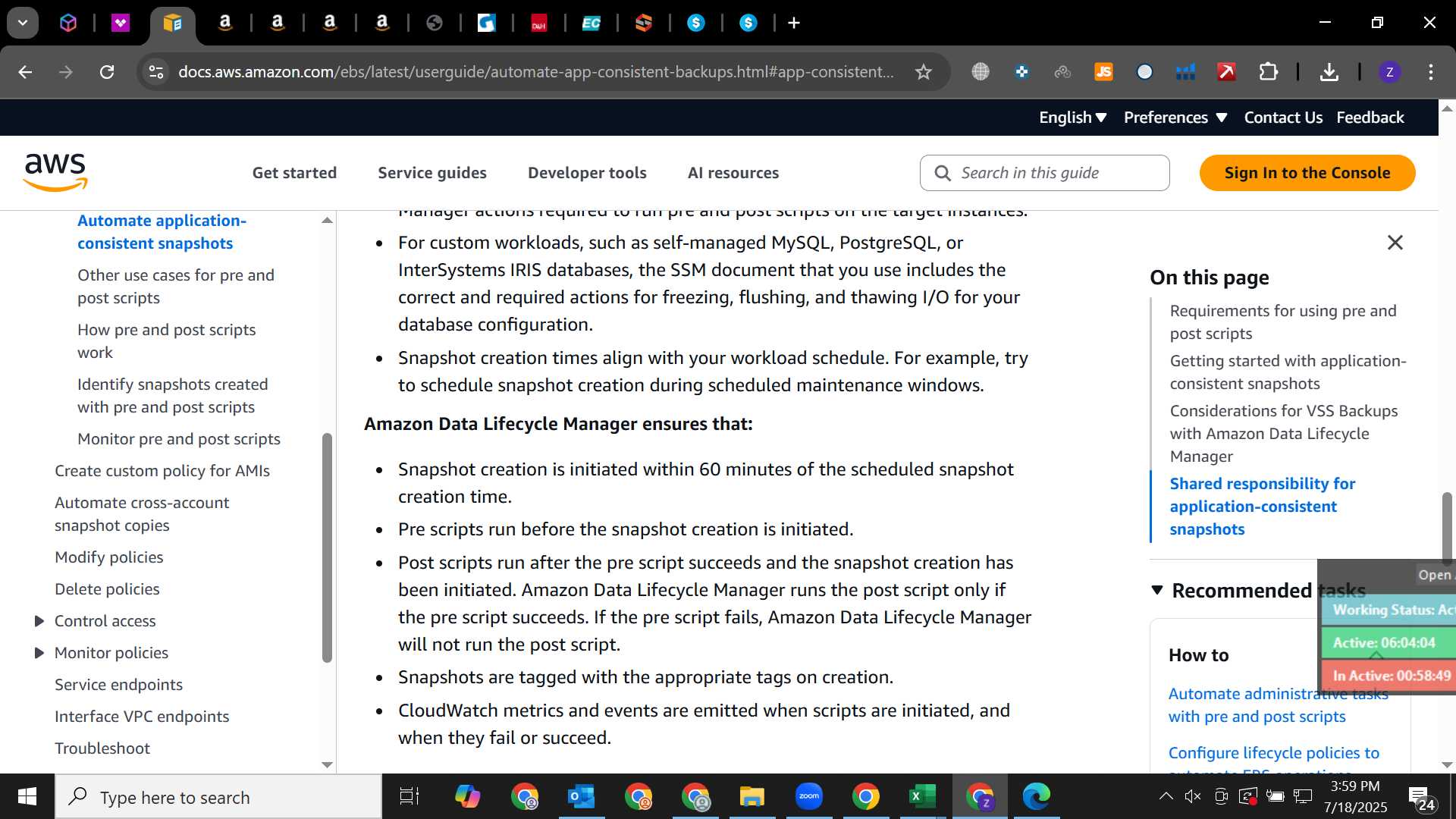Screen dimensions: 1456x819
Task: Open Excel from the taskbar
Action: click(x=923, y=796)
